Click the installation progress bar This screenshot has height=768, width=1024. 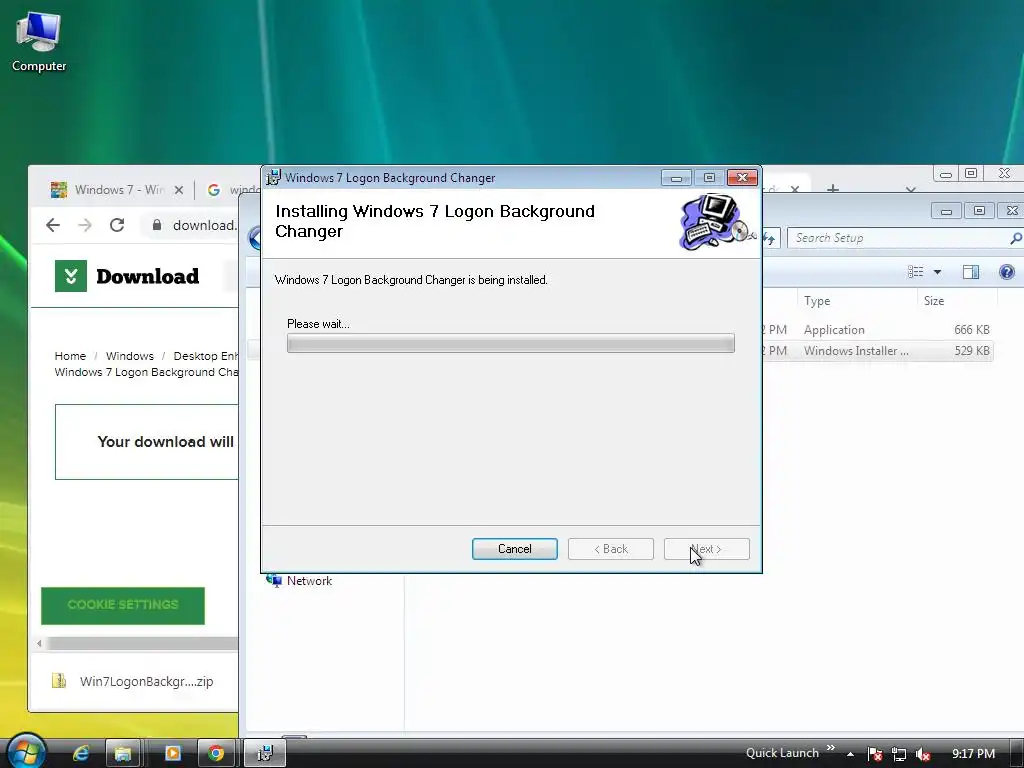click(x=511, y=343)
